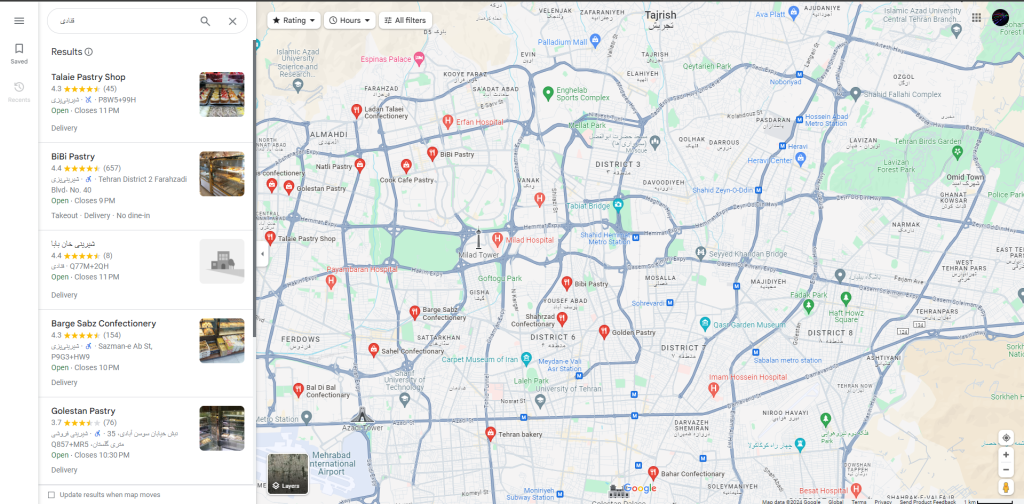Select the Azadi Tower landmark icon
Image resolution: width=1024 pixels, height=504 pixels.
tap(360, 415)
